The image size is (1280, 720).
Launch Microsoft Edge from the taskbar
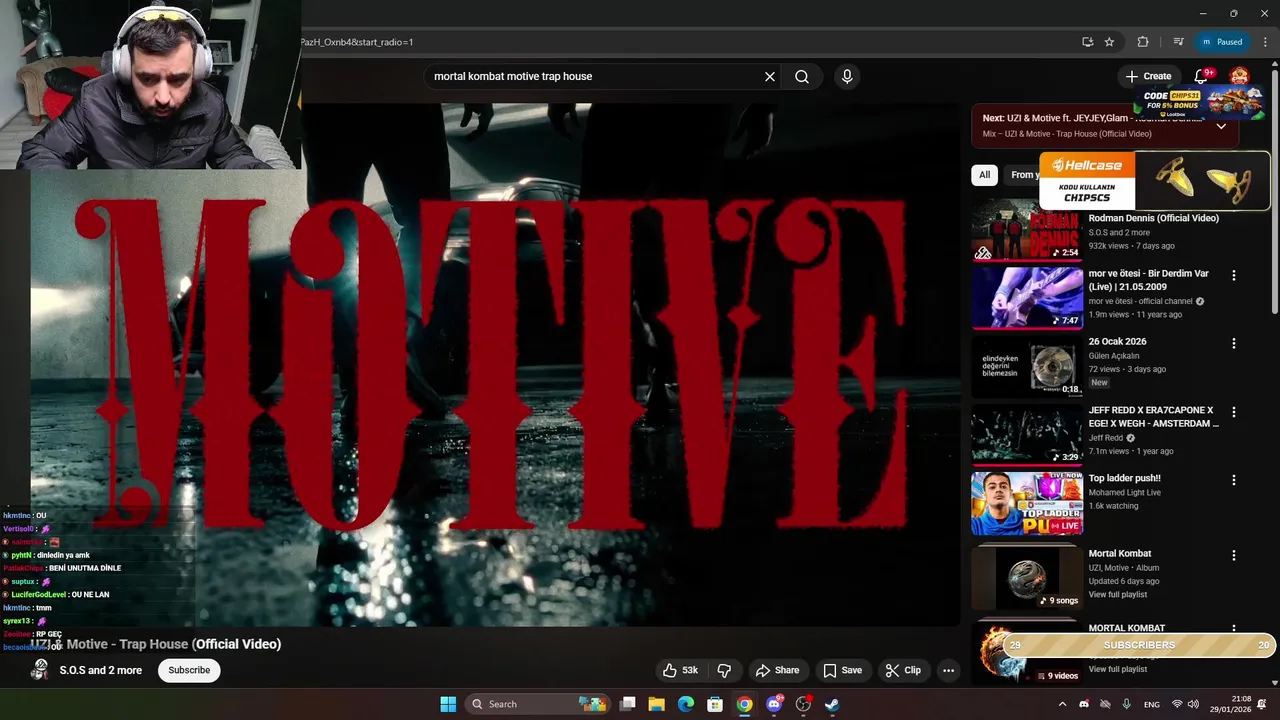[x=686, y=704]
